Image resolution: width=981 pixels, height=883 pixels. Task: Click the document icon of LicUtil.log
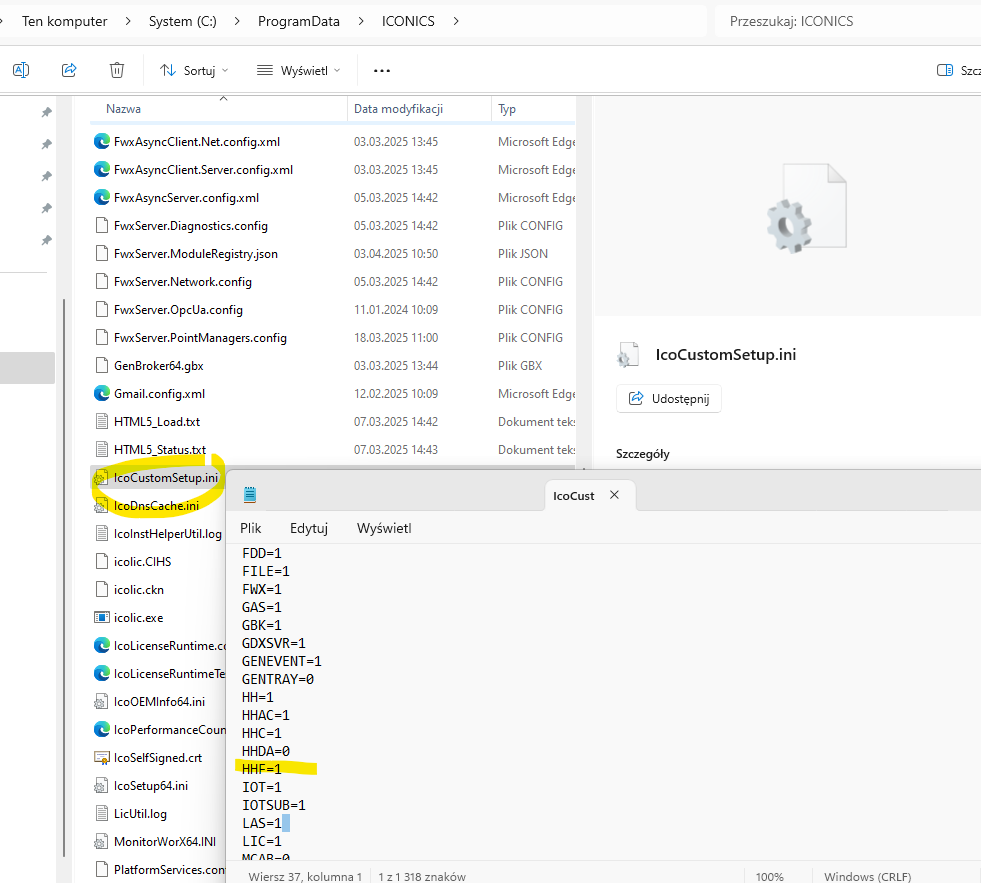click(101, 814)
